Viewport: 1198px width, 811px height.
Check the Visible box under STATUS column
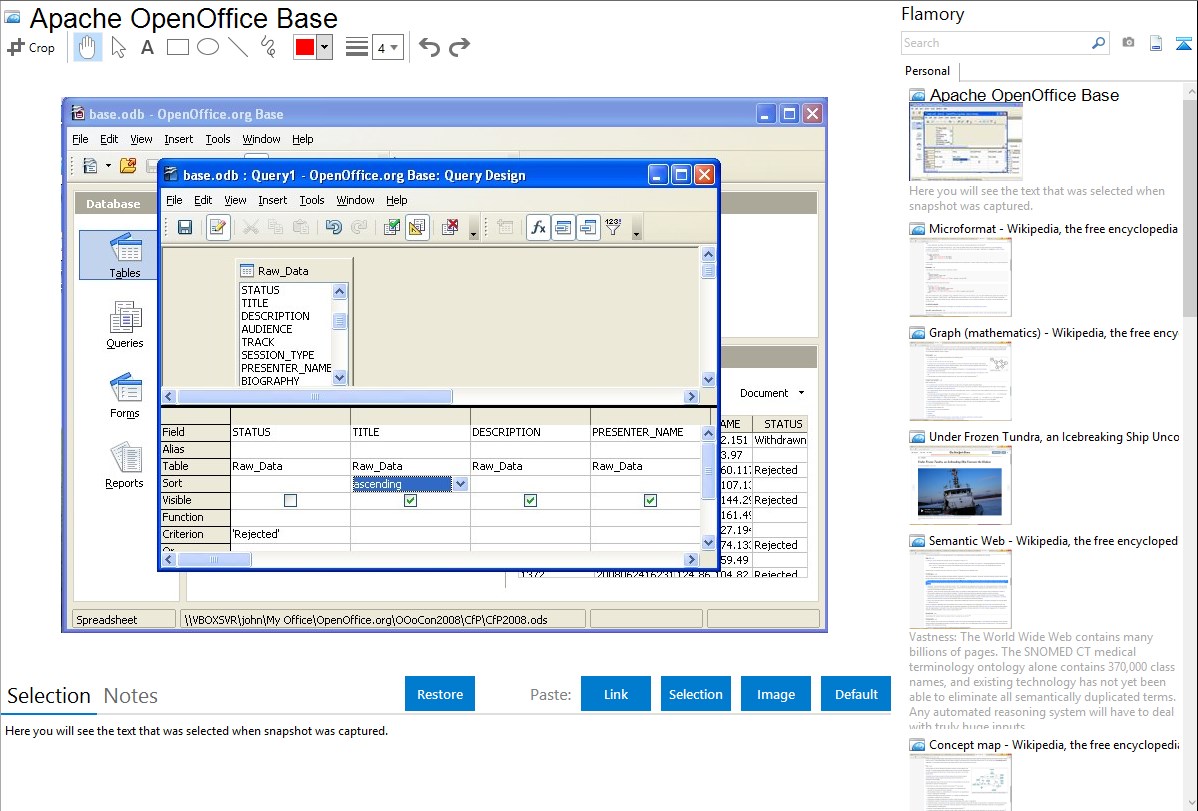290,501
